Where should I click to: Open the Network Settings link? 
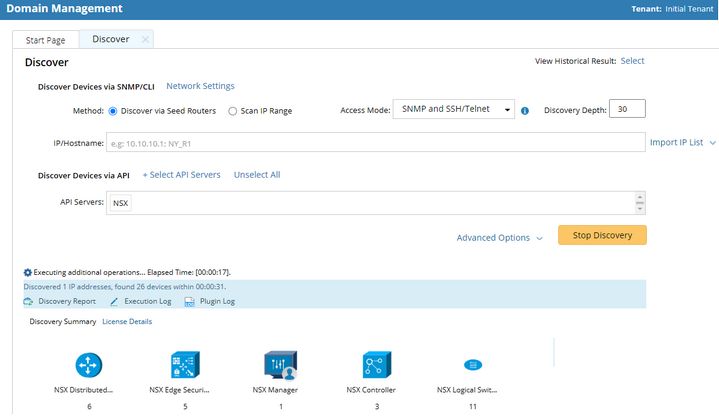pyautogui.click(x=200, y=86)
